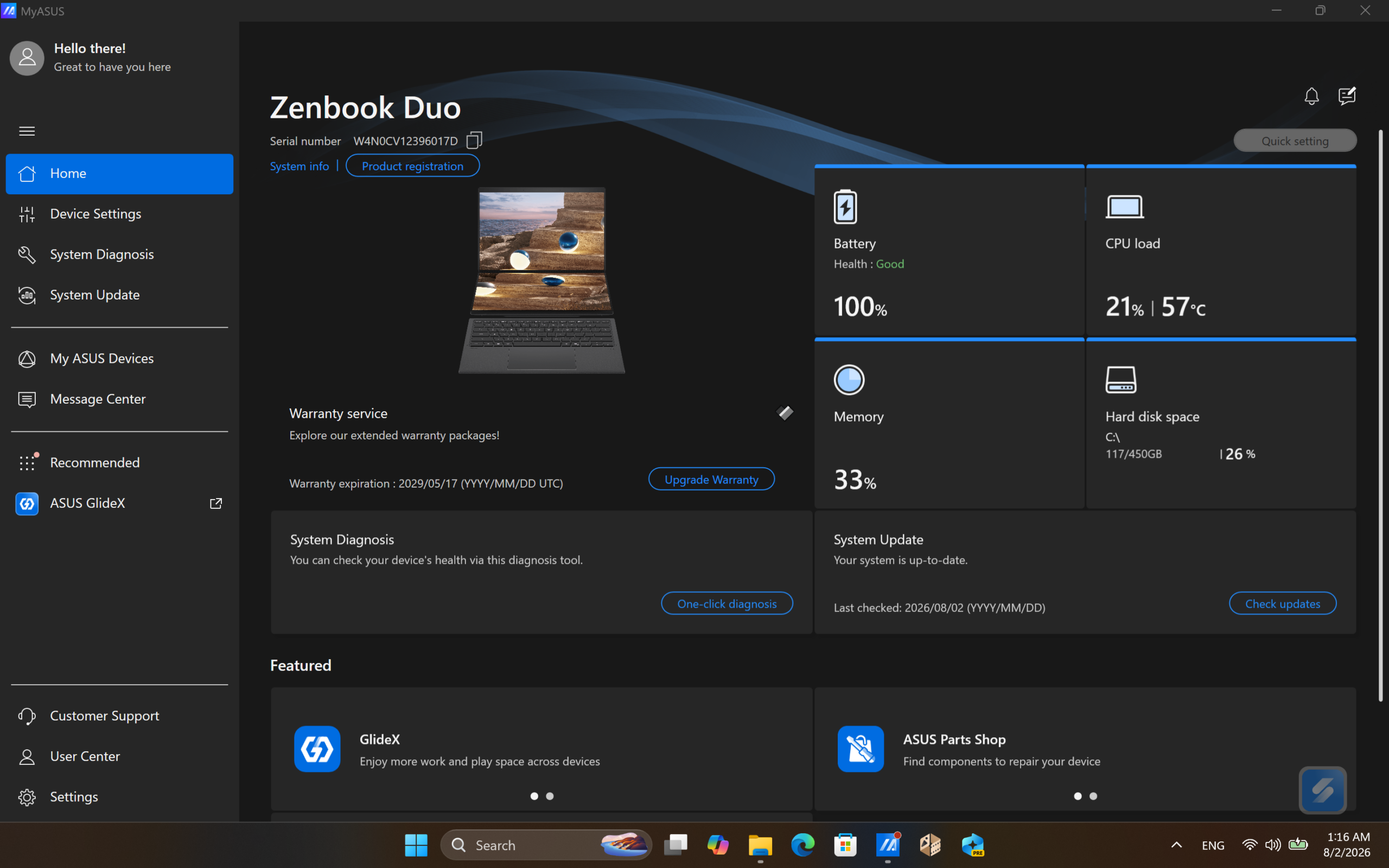
Task: Click the user avatar profile icon
Action: coord(27,58)
